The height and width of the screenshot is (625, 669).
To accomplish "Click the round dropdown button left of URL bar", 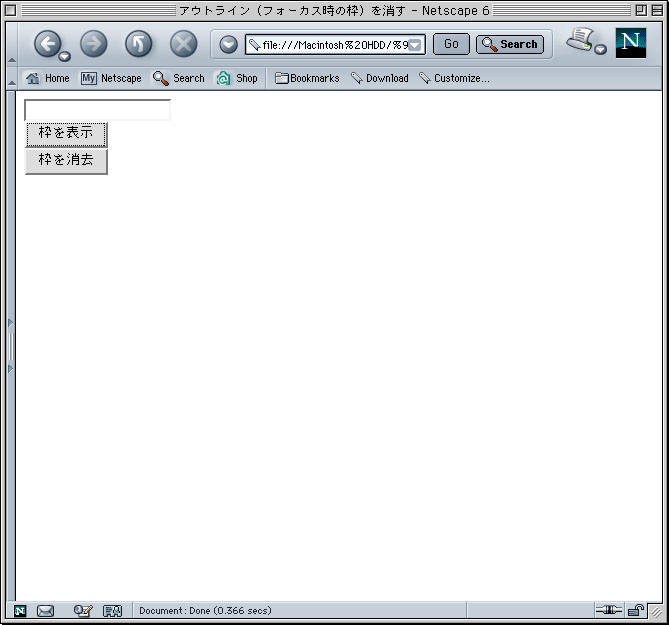I will point(229,44).
